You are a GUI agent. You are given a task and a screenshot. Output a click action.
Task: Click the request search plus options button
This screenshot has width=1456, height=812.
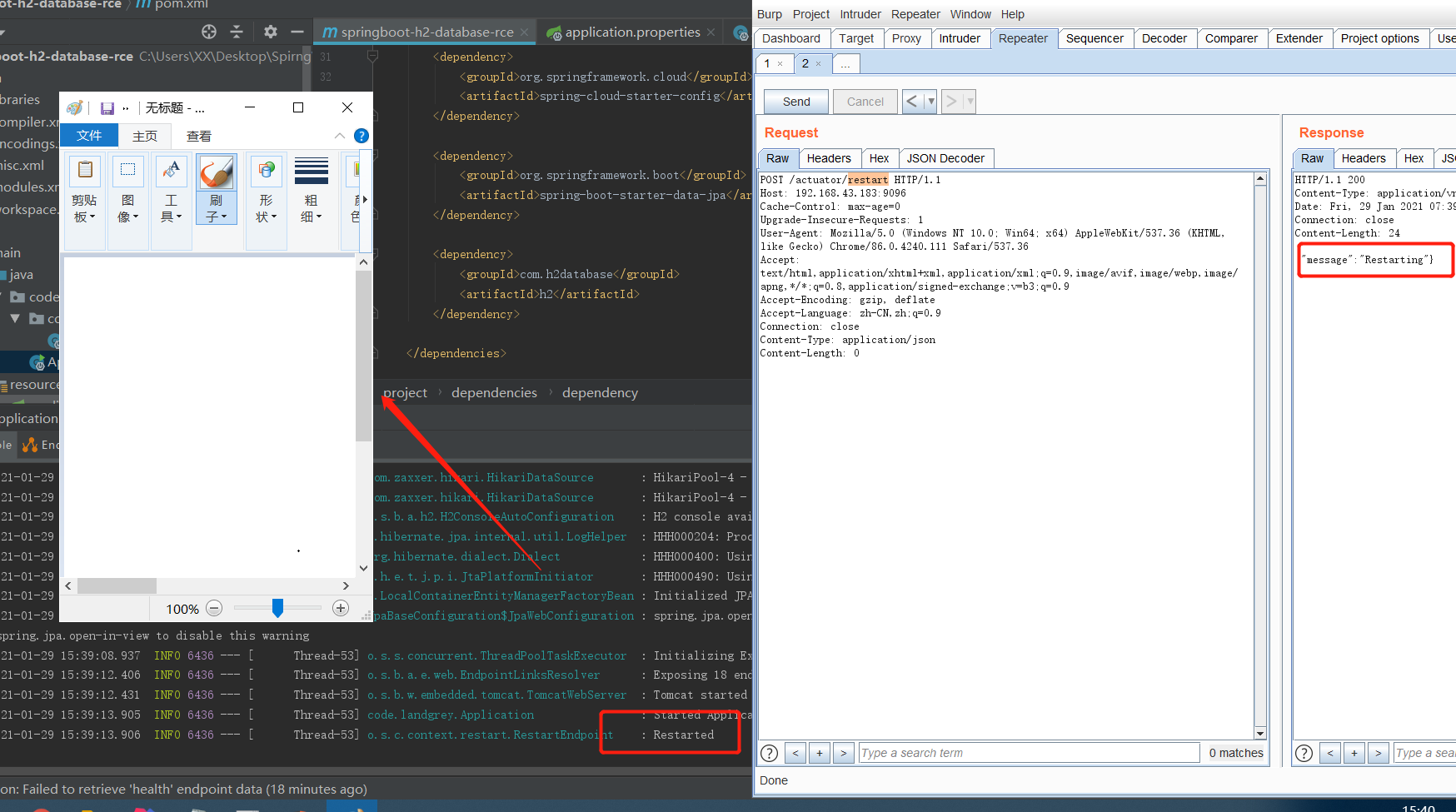click(820, 753)
